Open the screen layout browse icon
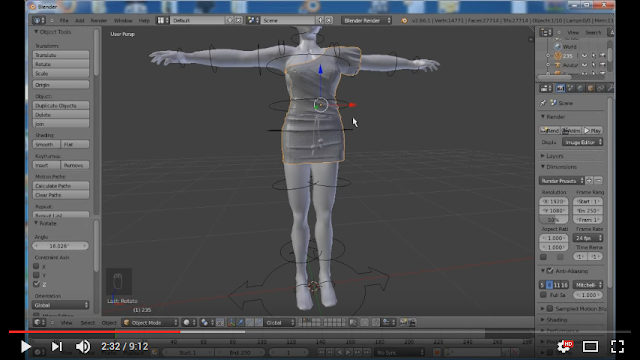The width and height of the screenshot is (640, 360). (x=162, y=20)
